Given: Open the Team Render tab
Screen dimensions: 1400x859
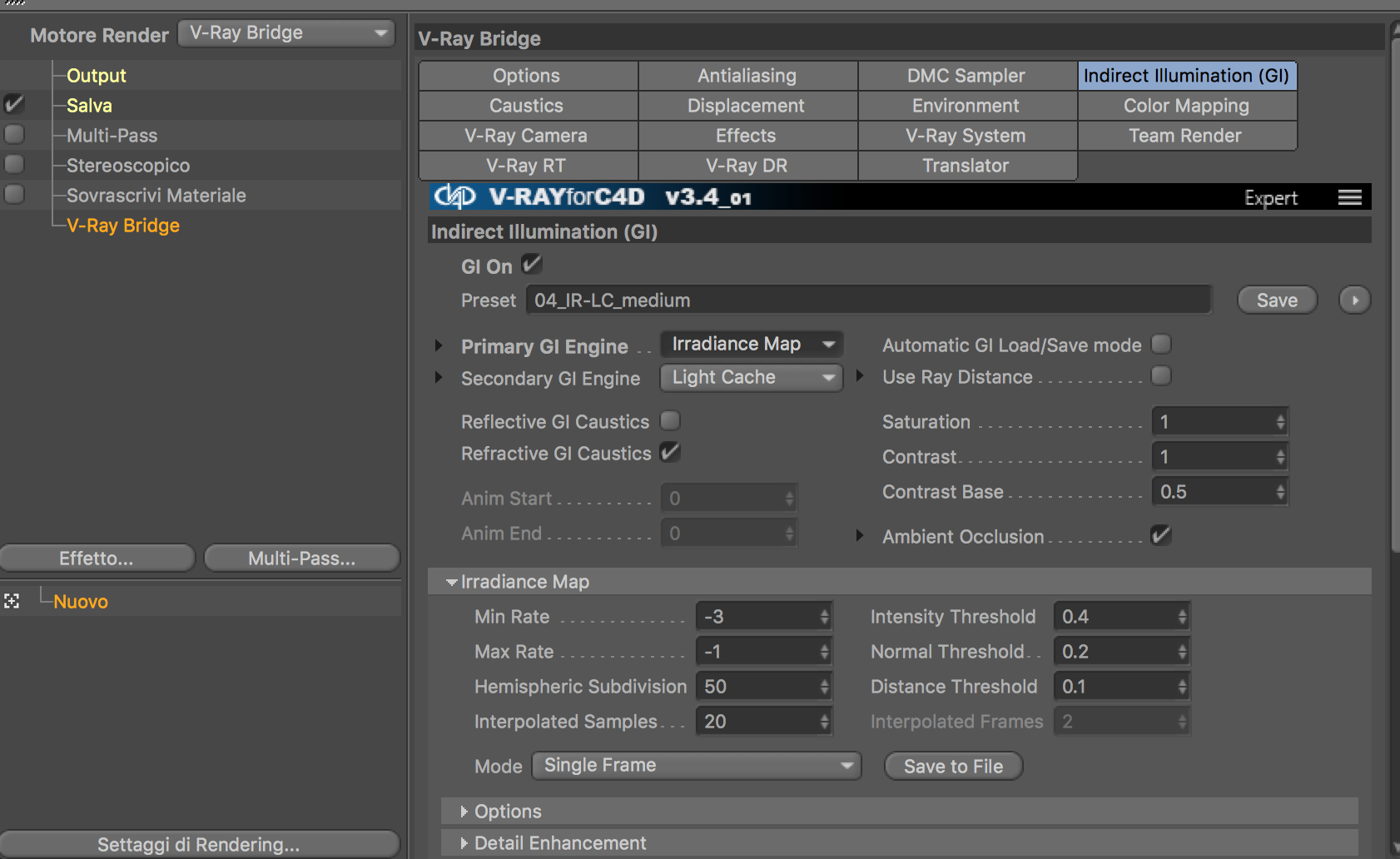Looking at the screenshot, I should [x=1187, y=136].
